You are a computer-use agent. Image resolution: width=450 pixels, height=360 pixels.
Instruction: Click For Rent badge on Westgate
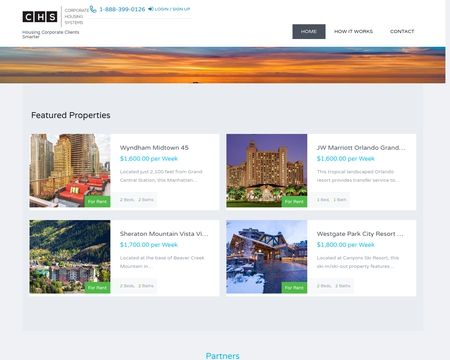point(294,288)
